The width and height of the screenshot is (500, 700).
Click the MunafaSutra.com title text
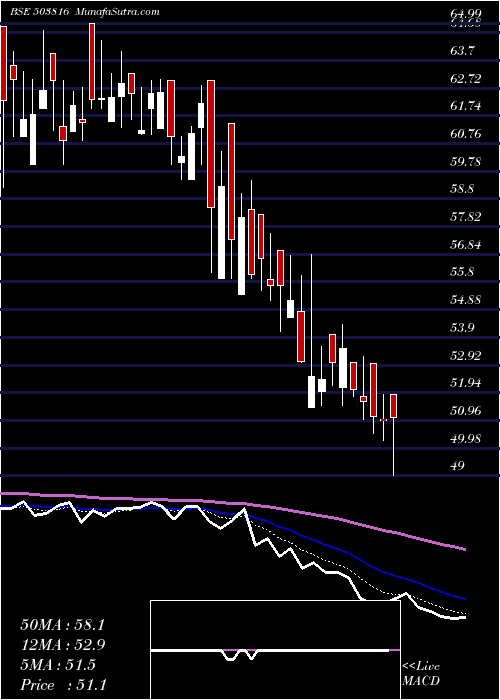[118, 12]
